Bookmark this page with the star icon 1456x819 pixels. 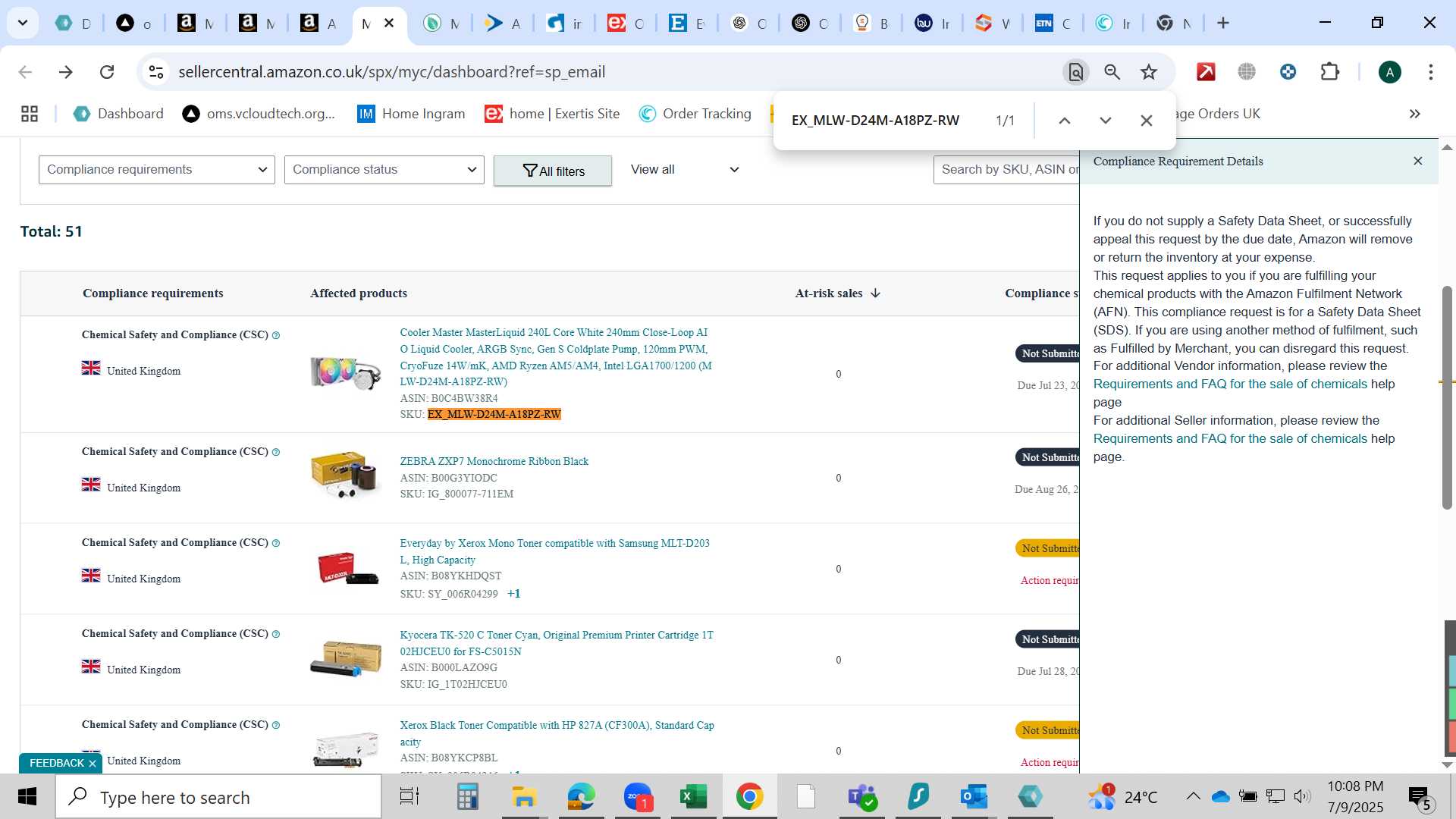point(1149,72)
